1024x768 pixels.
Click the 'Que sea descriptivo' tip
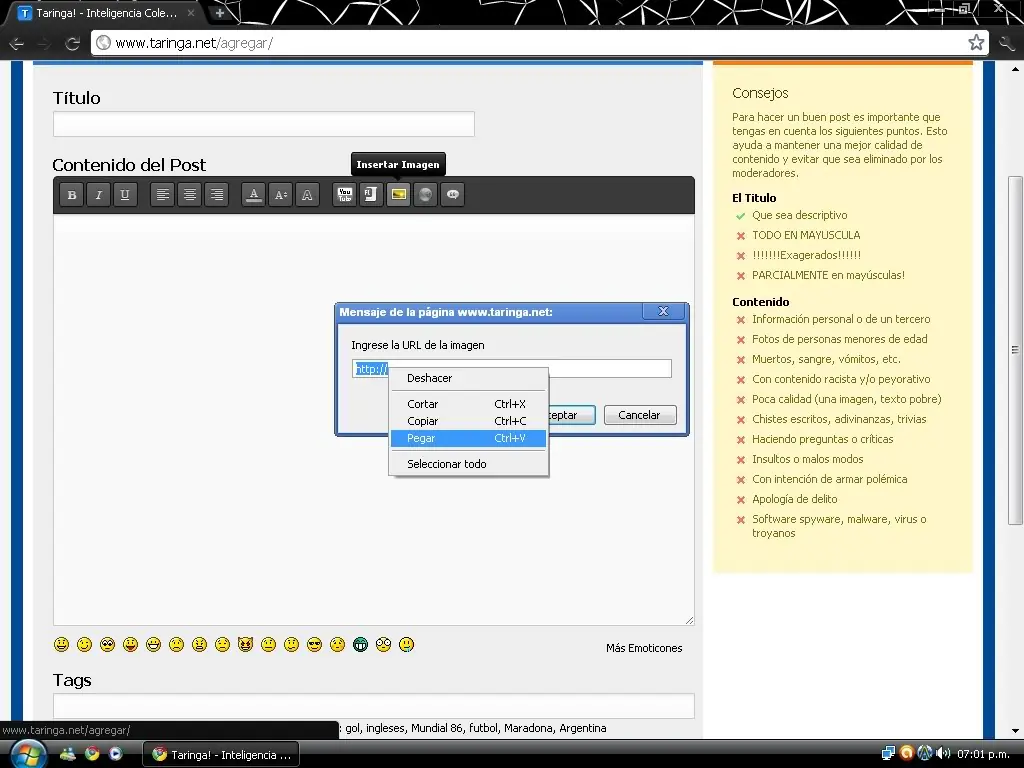click(799, 215)
